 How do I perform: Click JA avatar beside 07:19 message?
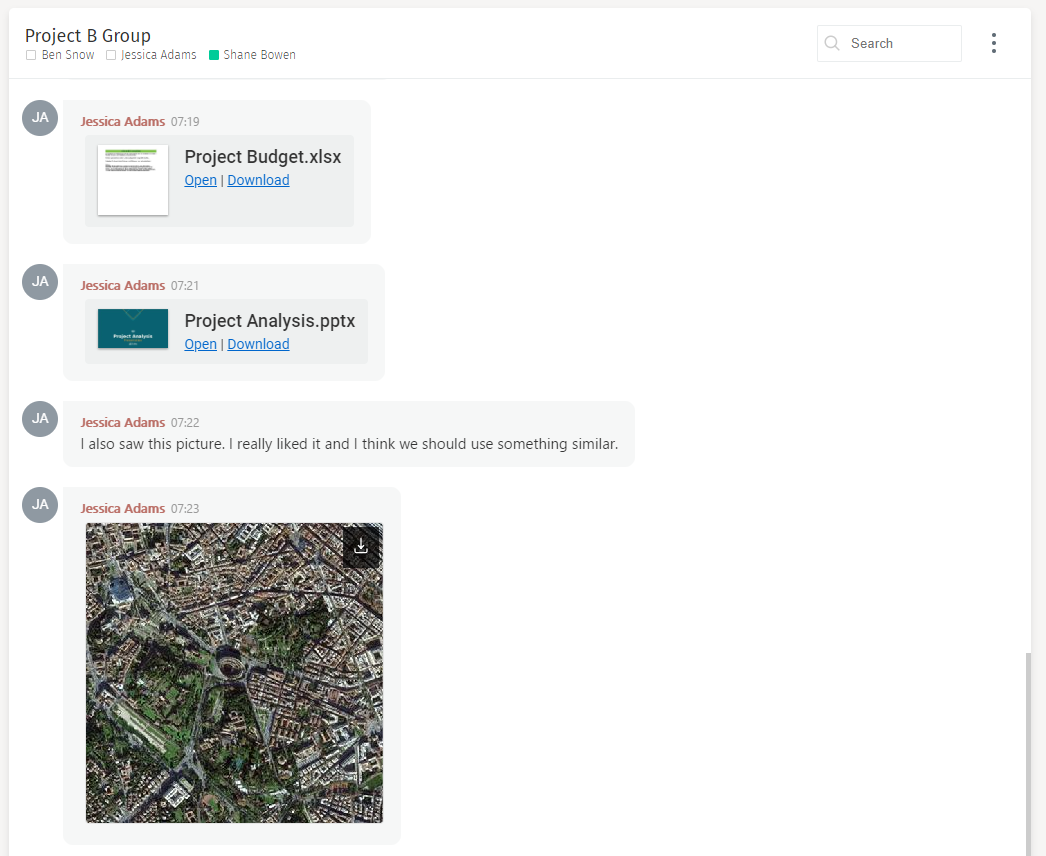[40, 118]
